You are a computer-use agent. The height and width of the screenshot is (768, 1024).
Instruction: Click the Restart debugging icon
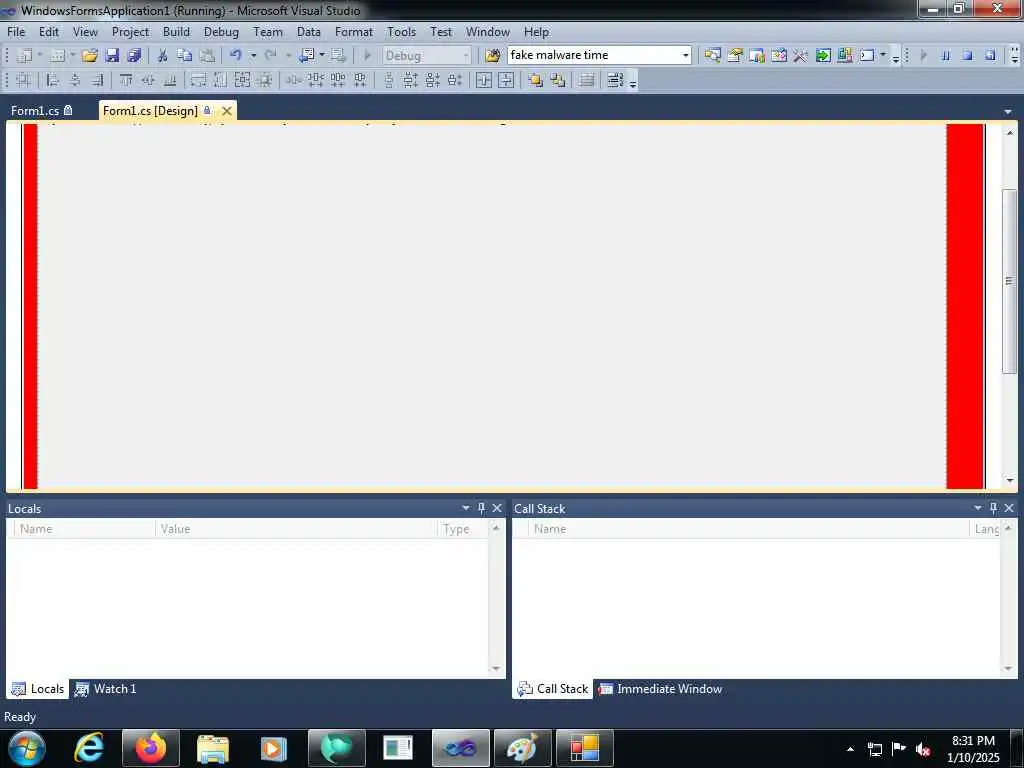tap(990, 56)
